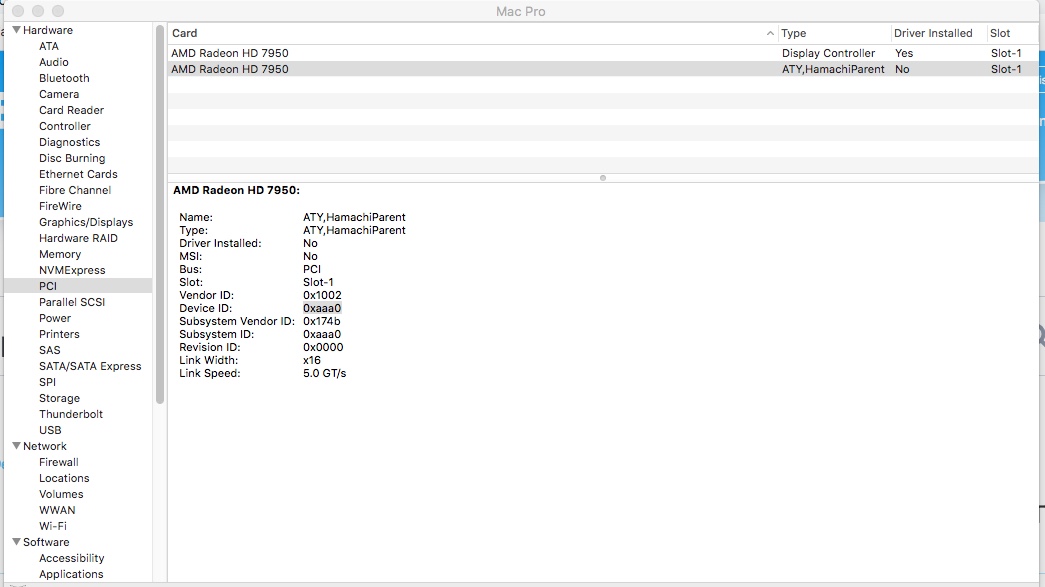Close the Mac Pro window

[18, 11]
